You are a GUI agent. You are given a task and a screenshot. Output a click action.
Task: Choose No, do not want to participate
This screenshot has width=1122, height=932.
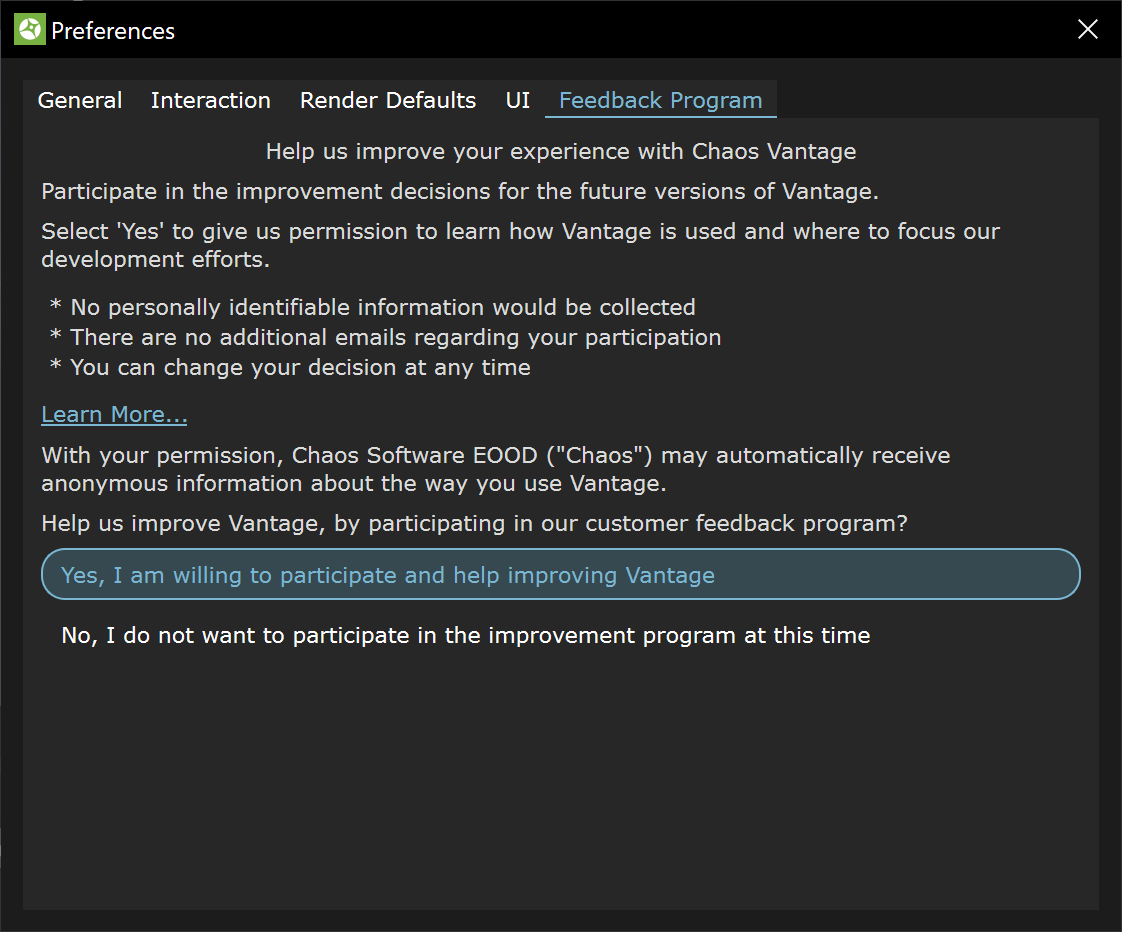(561, 635)
